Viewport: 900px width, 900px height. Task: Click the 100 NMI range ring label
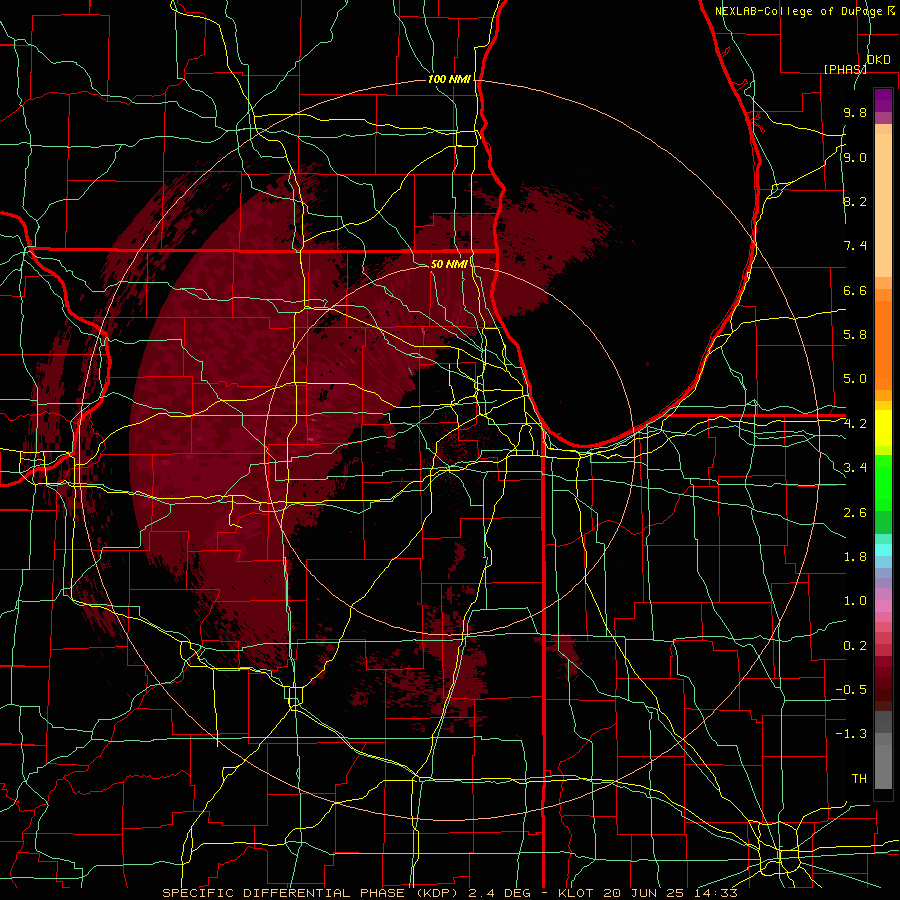click(x=449, y=79)
